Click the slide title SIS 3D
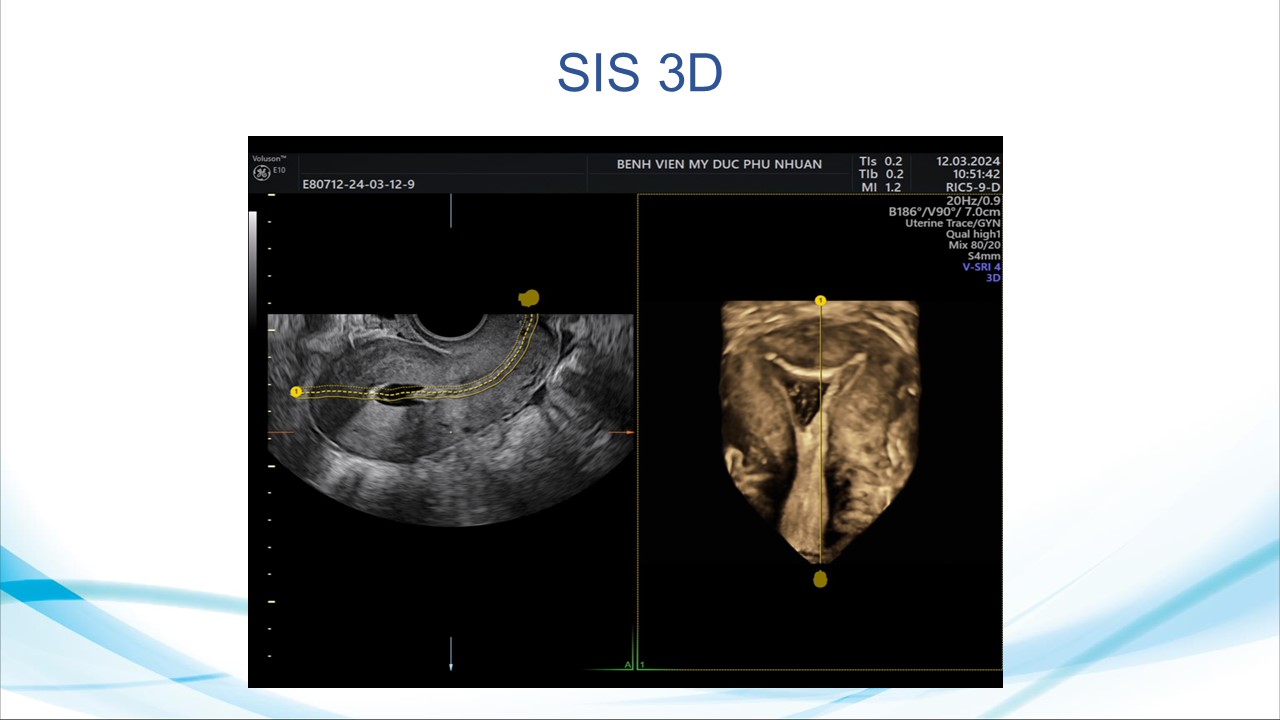Screen dimensions: 1280x720 pyautogui.click(x=639, y=74)
